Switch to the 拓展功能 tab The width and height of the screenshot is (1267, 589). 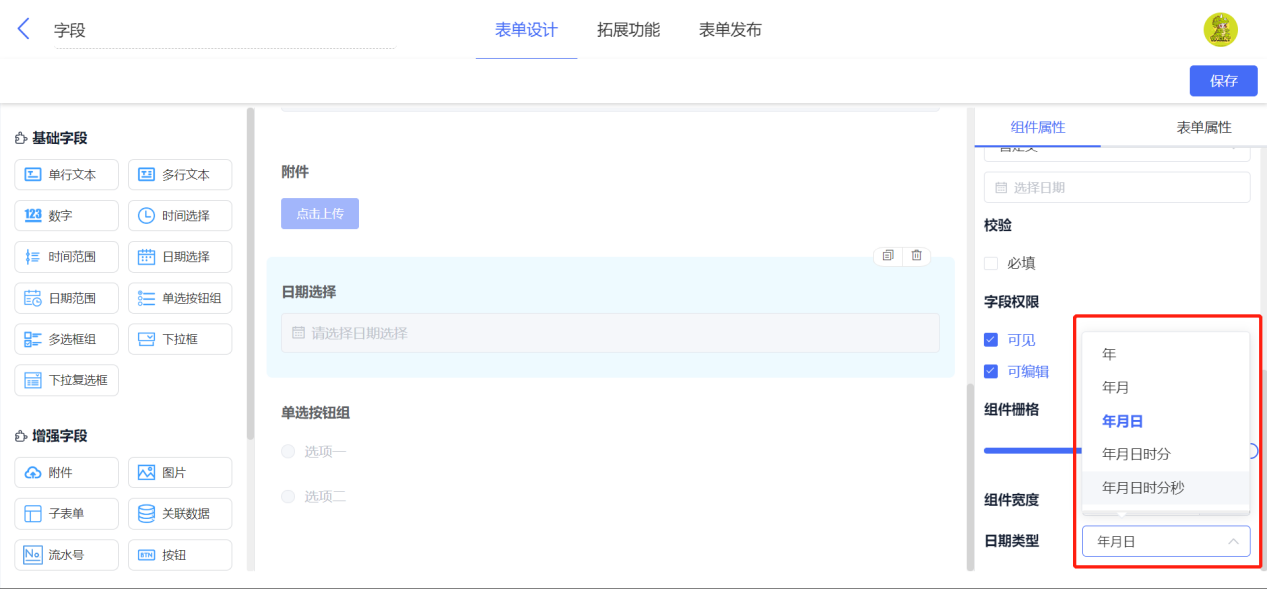point(628,30)
